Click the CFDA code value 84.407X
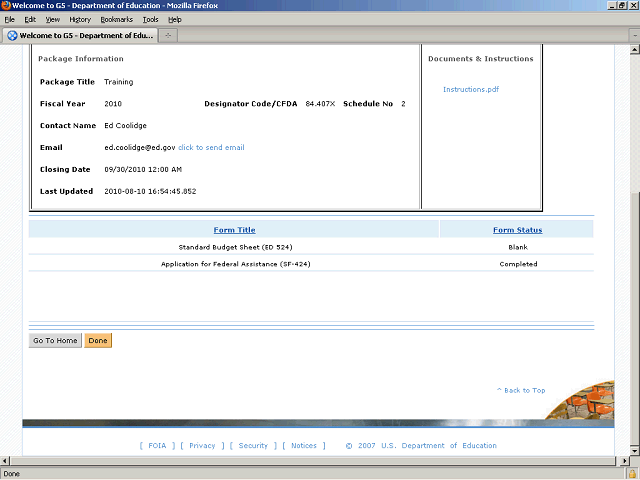The width and height of the screenshot is (640, 480). (320, 104)
